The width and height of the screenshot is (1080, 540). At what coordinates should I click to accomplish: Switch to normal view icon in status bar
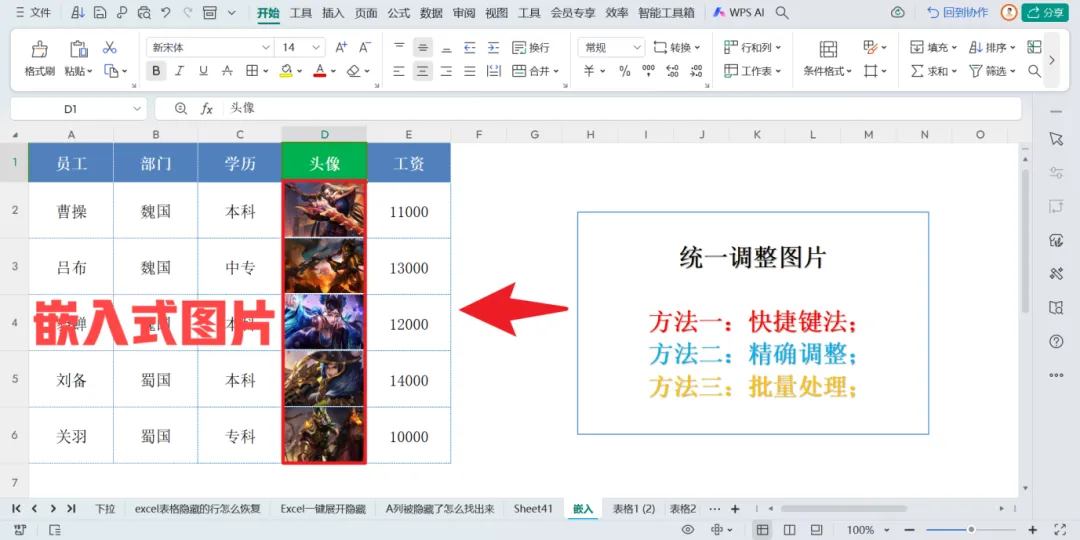pyautogui.click(x=762, y=530)
